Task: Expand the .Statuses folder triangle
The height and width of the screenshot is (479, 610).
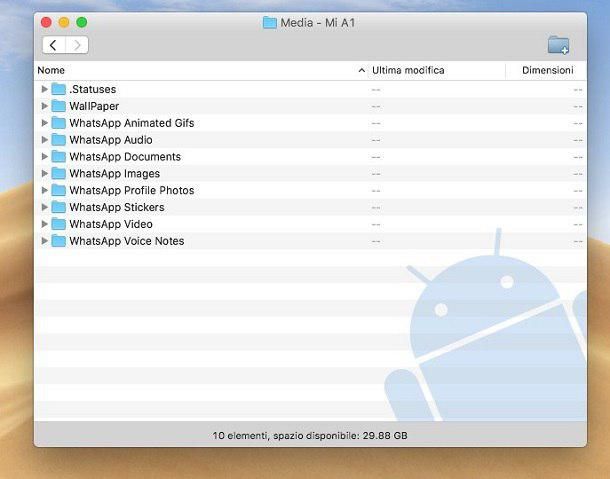Action: 44,89
